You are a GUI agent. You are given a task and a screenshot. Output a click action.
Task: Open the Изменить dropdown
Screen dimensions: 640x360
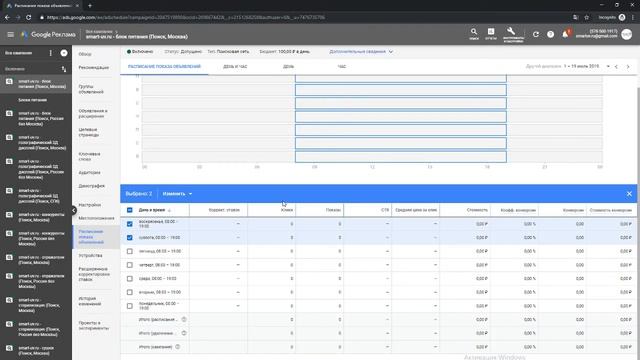click(177, 194)
